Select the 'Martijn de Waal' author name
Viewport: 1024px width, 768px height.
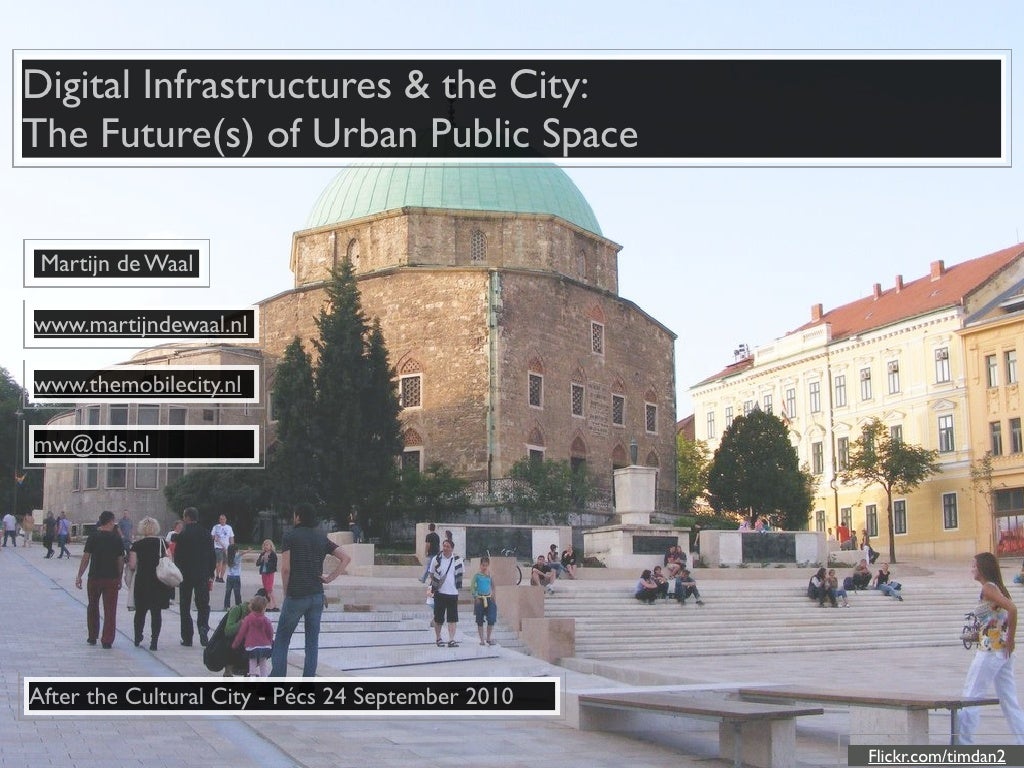[x=117, y=263]
